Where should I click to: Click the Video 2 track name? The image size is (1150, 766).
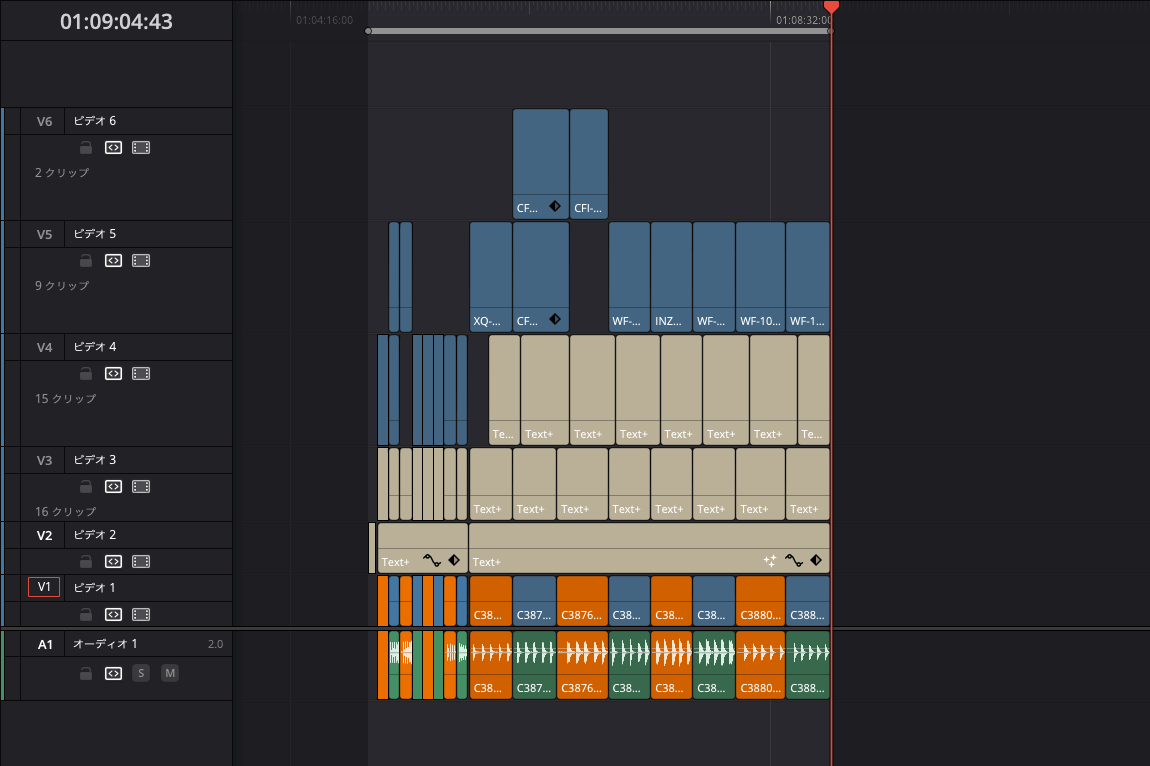coord(95,535)
